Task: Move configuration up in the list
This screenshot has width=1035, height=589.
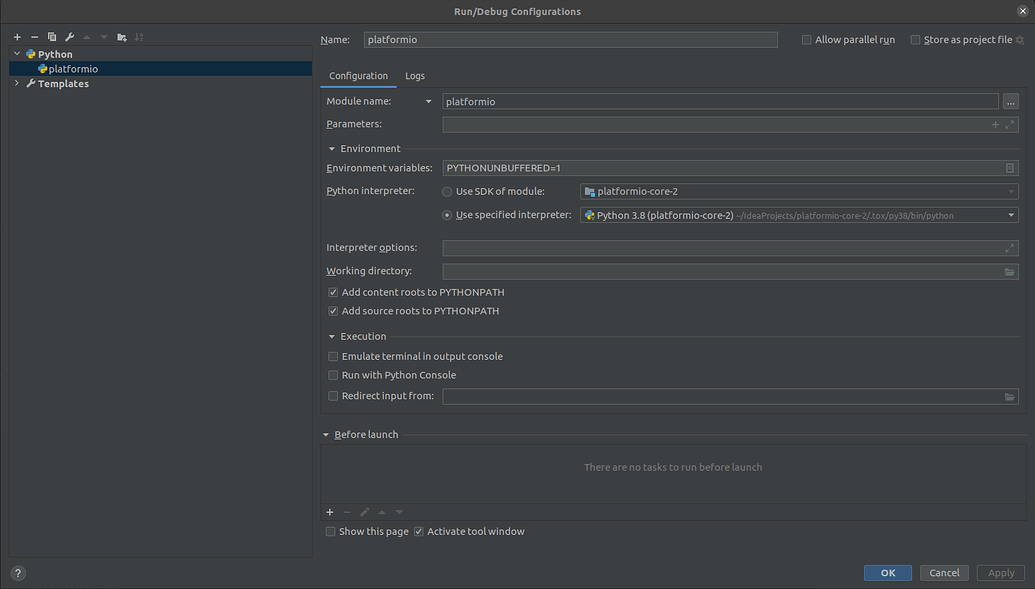Action: click(86, 37)
